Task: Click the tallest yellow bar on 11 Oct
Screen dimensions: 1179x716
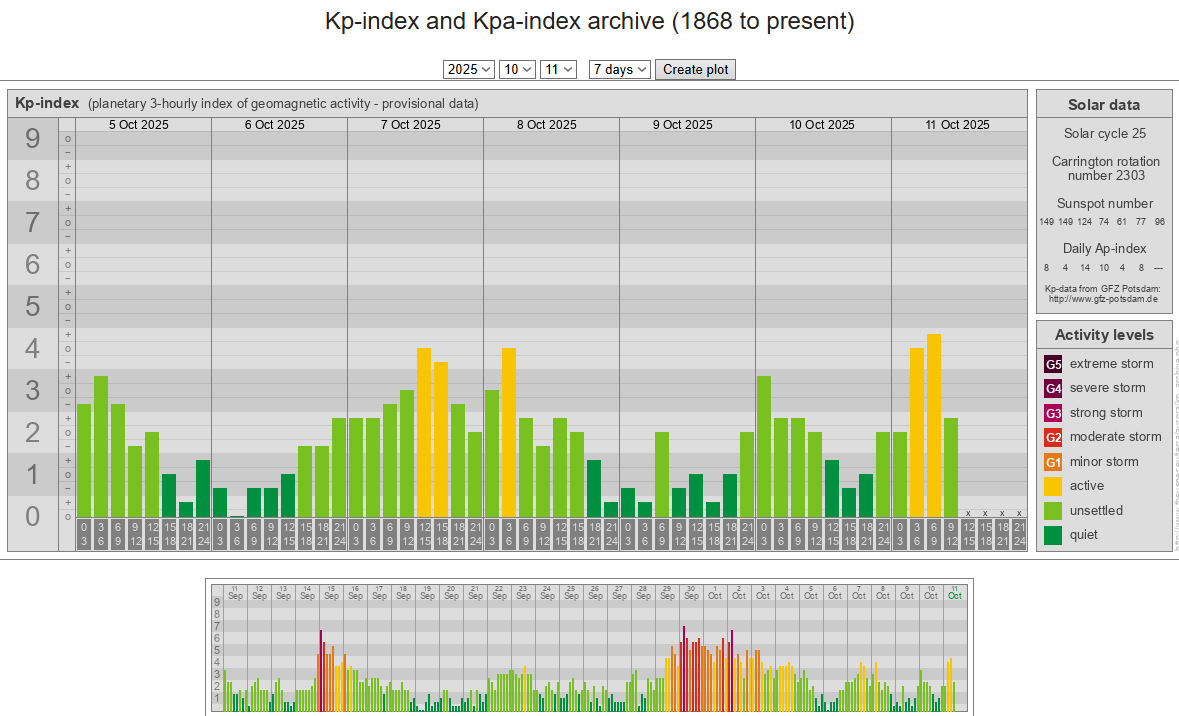Action: (934, 425)
